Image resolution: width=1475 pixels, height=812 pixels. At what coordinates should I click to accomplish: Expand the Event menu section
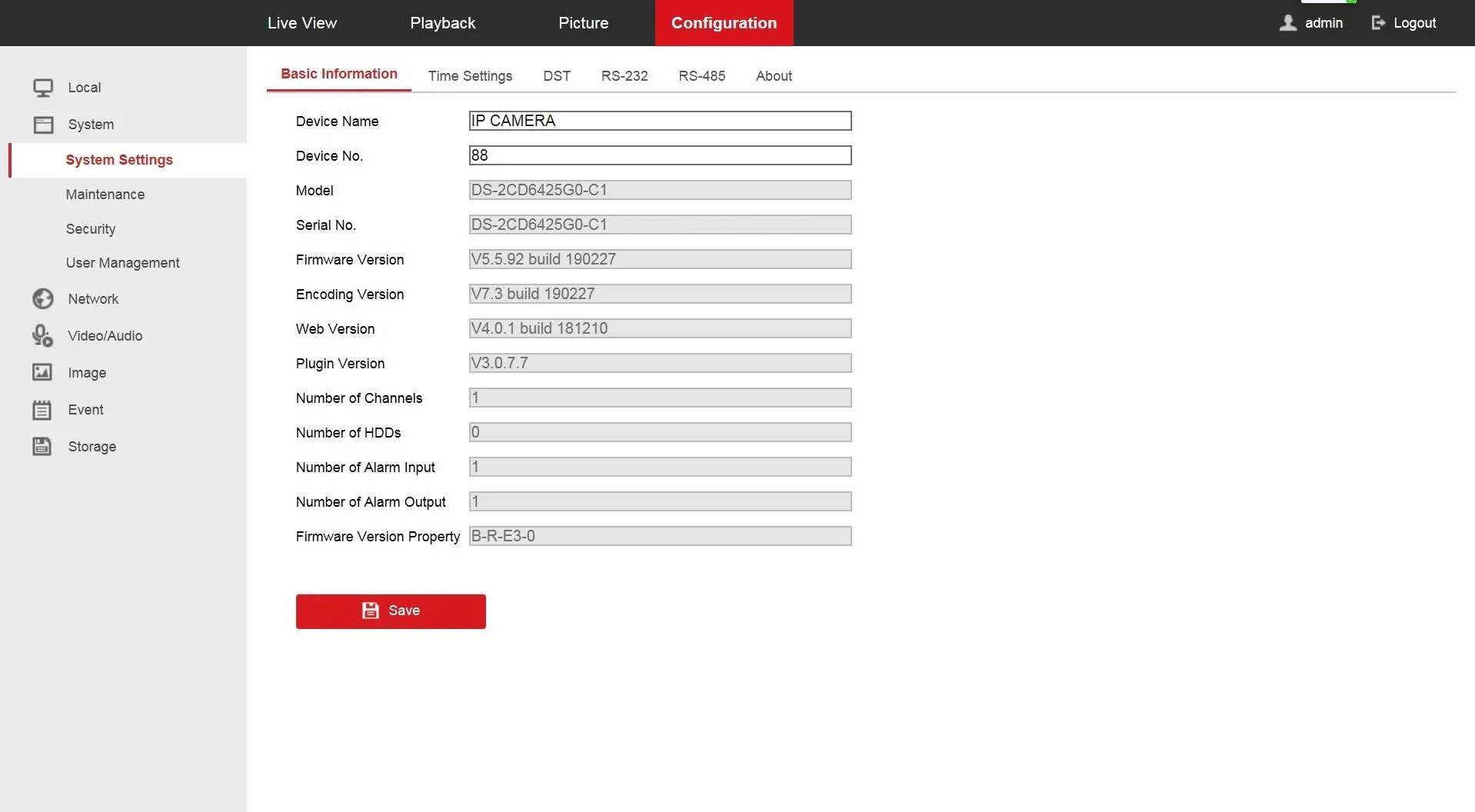pyautogui.click(x=85, y=410)
